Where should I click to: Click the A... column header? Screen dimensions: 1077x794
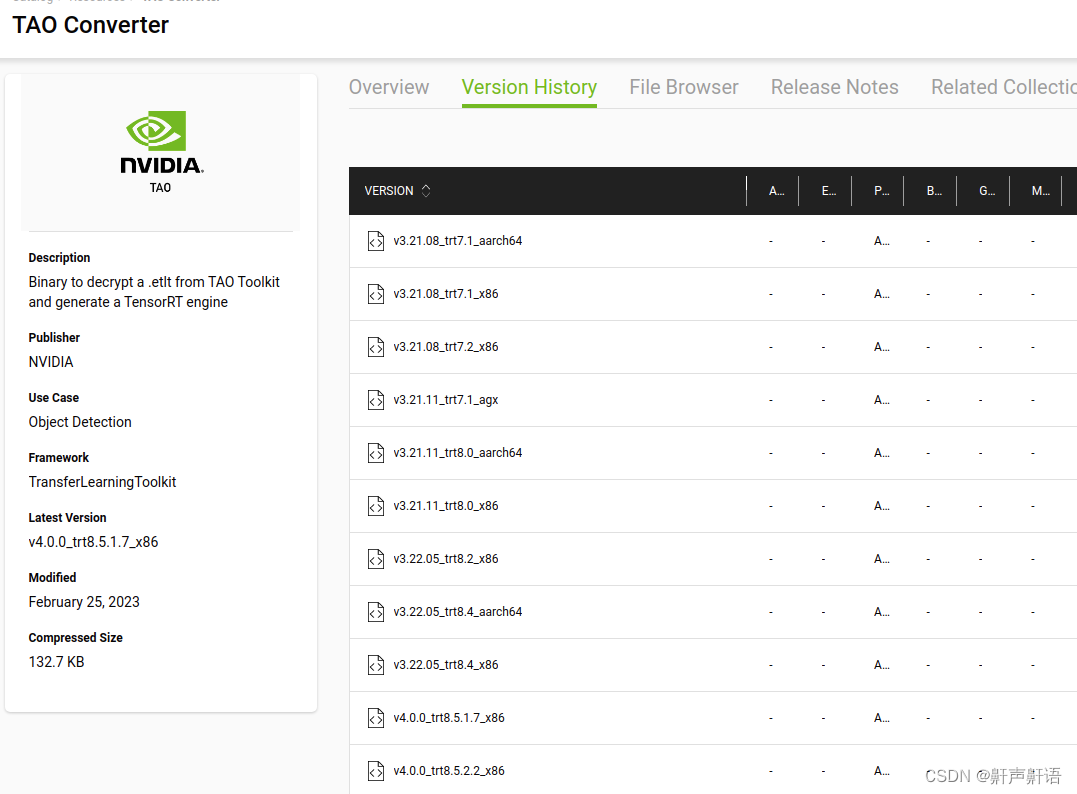[x=776, y=191]
